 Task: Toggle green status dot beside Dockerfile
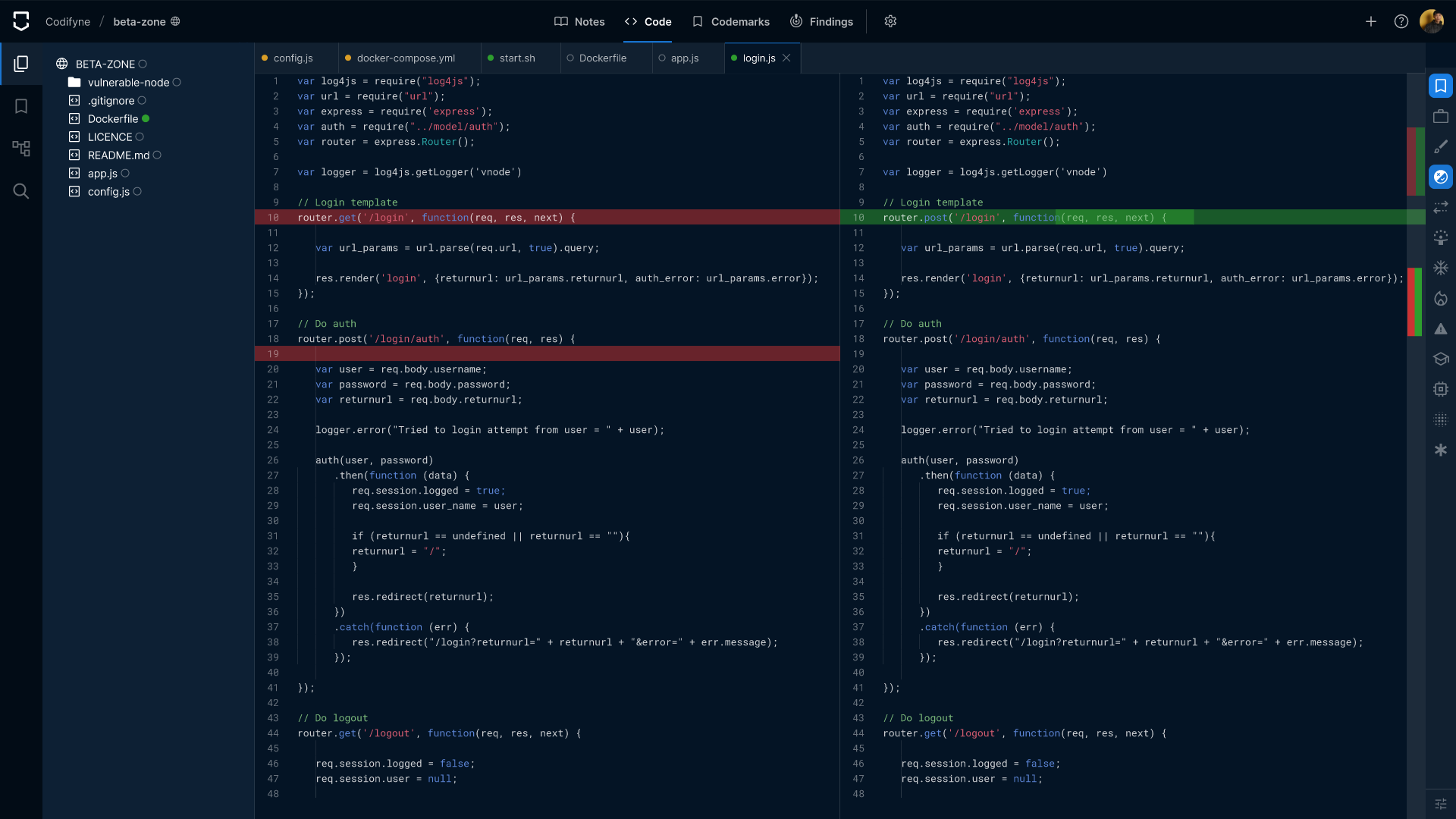pos(146,118)
